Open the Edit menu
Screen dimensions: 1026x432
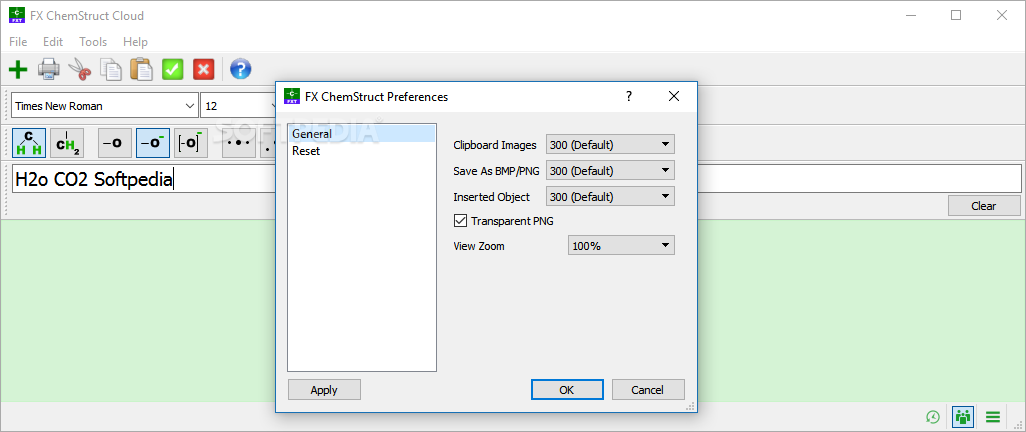[x=53, y=42]
